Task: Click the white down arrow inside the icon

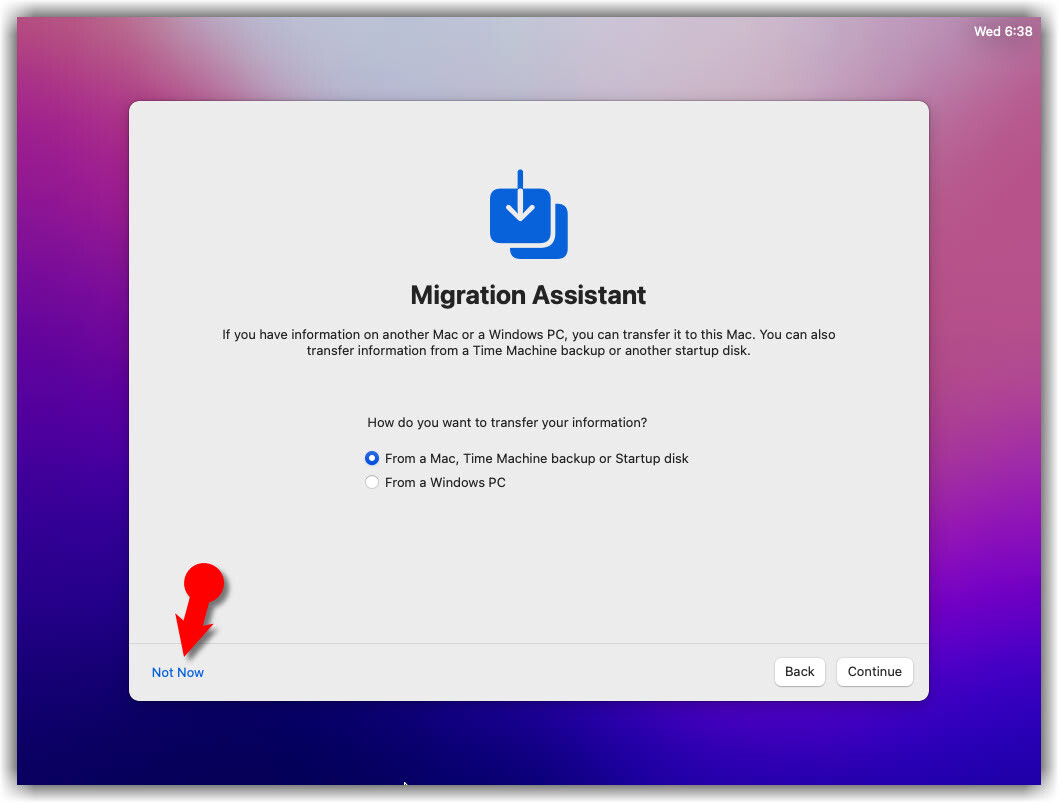Action: [x=520, y=200]
